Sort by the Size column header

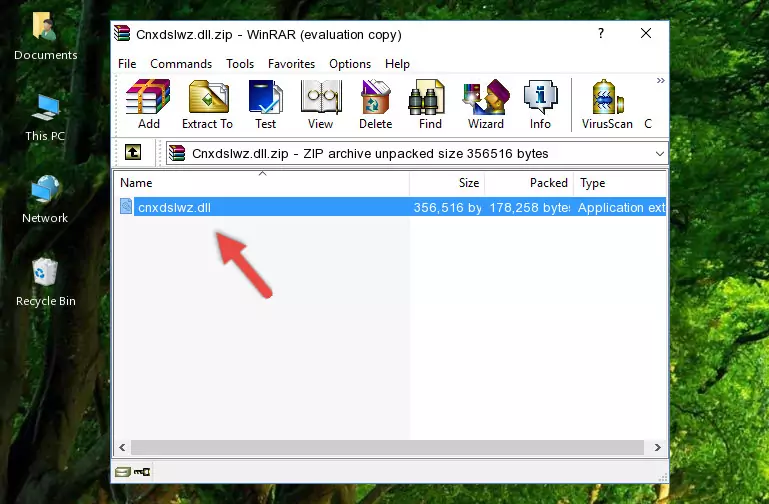click(447, 183)
